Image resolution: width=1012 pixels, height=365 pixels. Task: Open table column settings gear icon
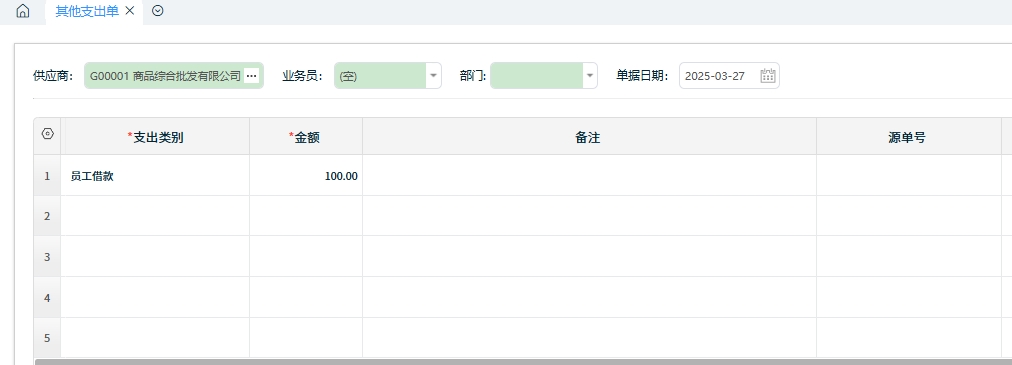(47, 134)
